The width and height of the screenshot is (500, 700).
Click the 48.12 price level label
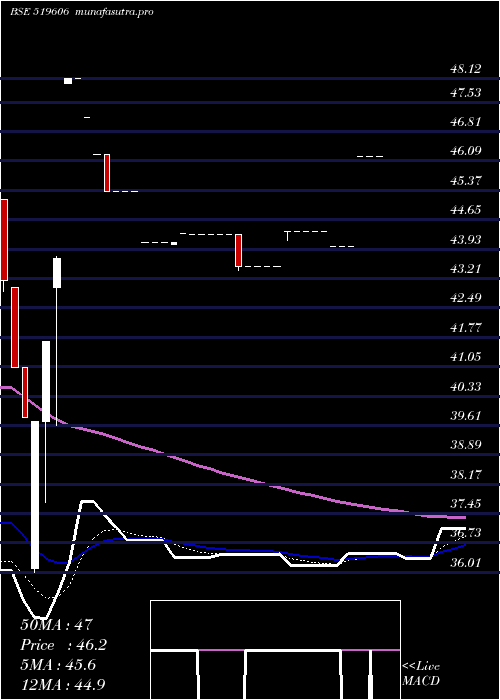tap(466, 69)
